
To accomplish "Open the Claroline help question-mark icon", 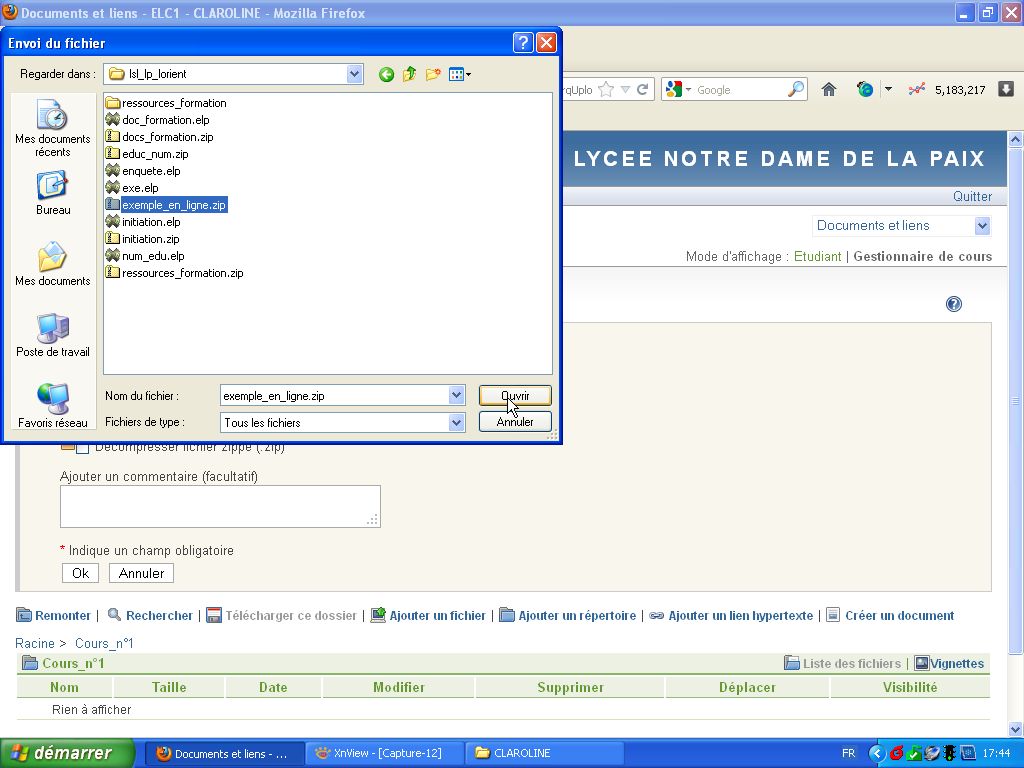I will click(x=953, y=304).
